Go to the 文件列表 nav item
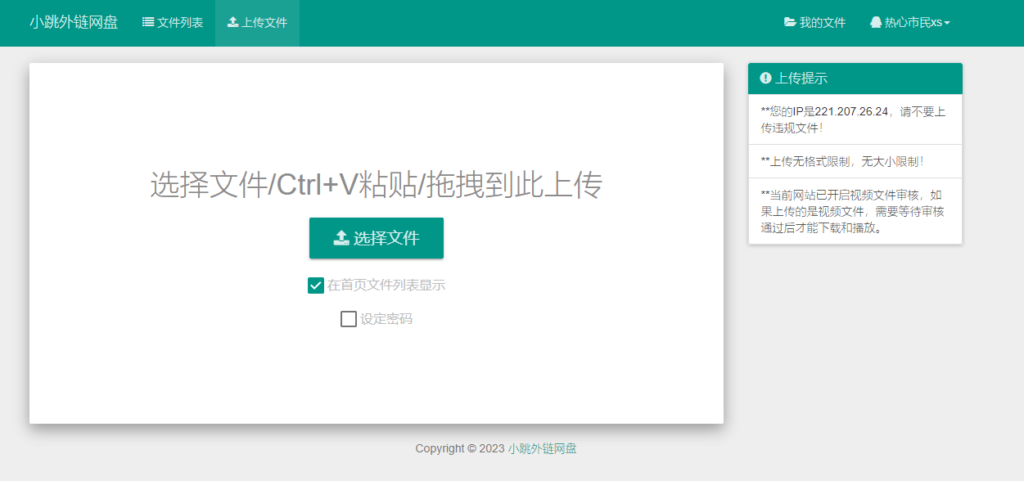Screen dimensions: 1024x481 click(x=172, y=22)
